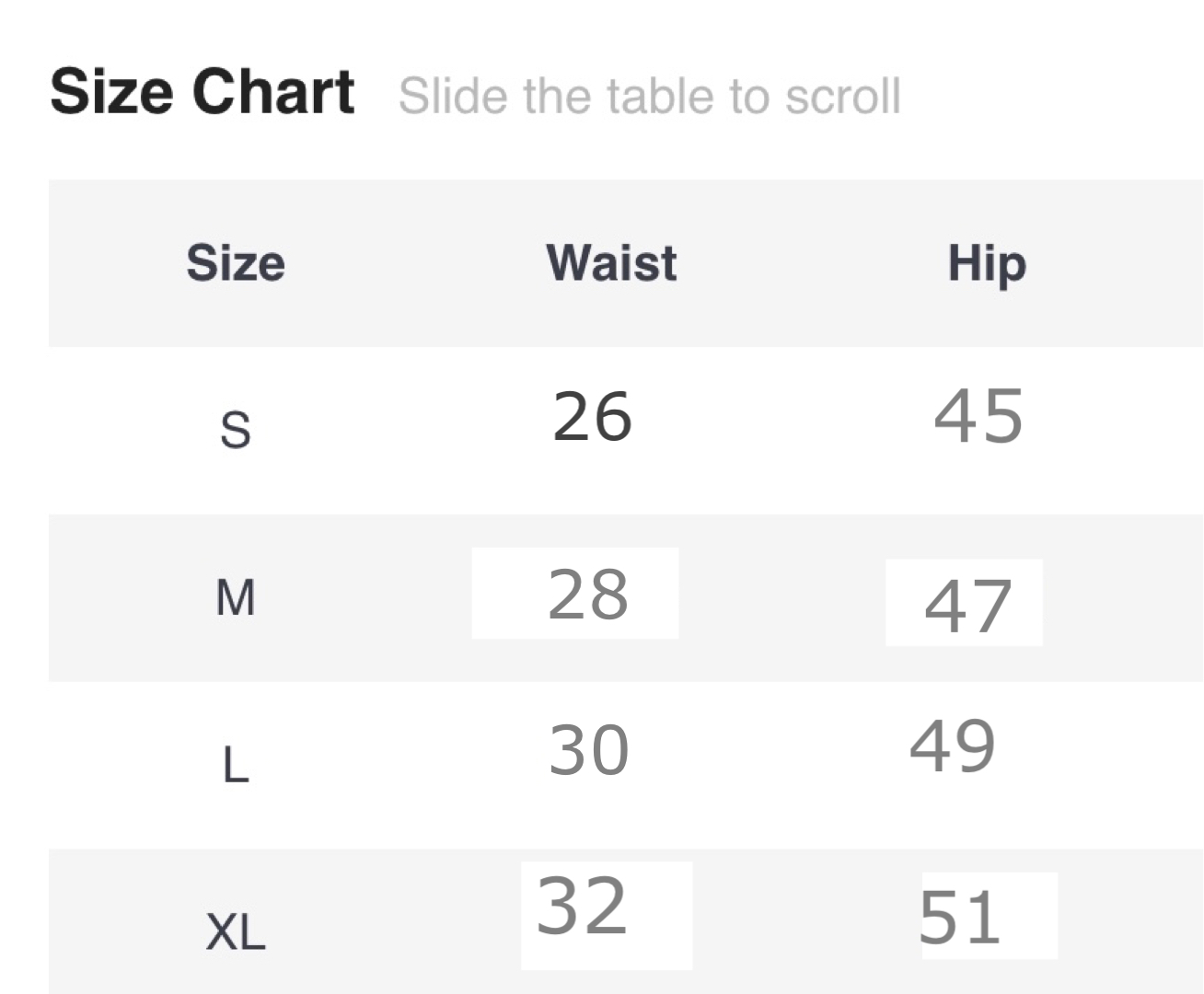Click the word 'Slide' in the hint text
1204x994 pixels.
tap(453, 96)
